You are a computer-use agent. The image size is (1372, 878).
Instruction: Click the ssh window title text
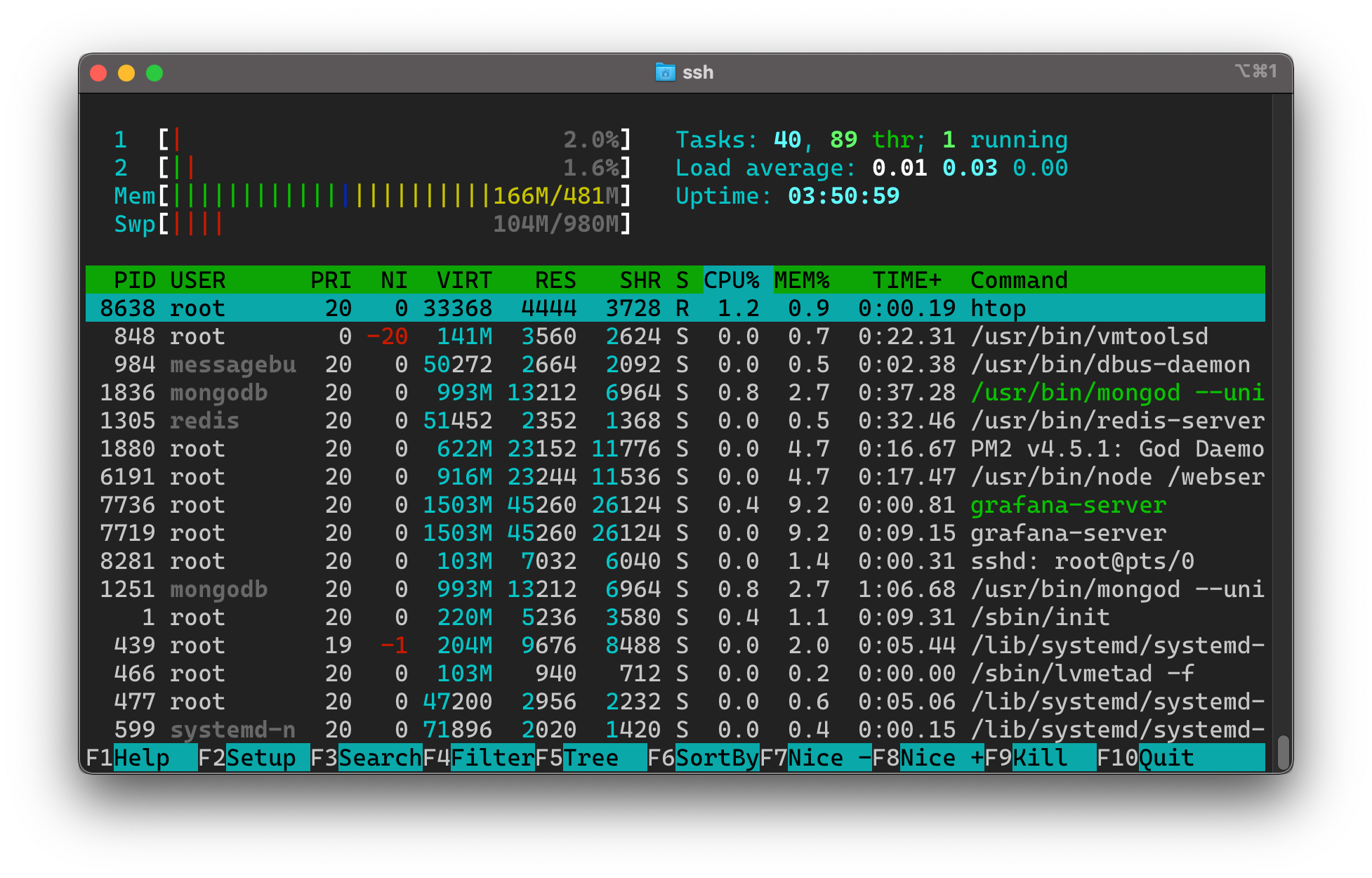click(x=698, y=72)
